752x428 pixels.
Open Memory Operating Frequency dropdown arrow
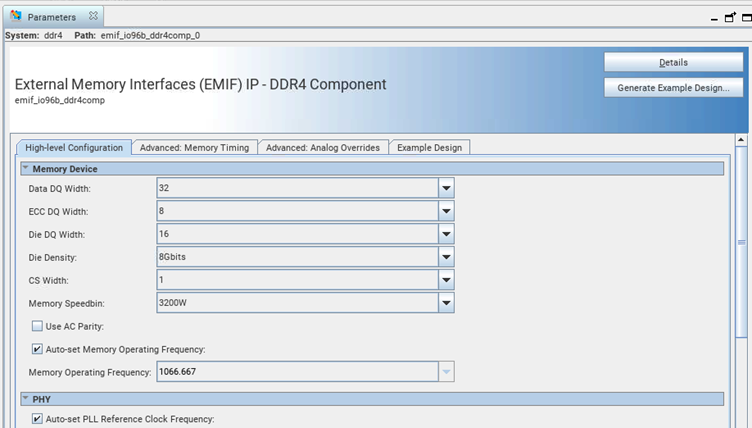446,372
